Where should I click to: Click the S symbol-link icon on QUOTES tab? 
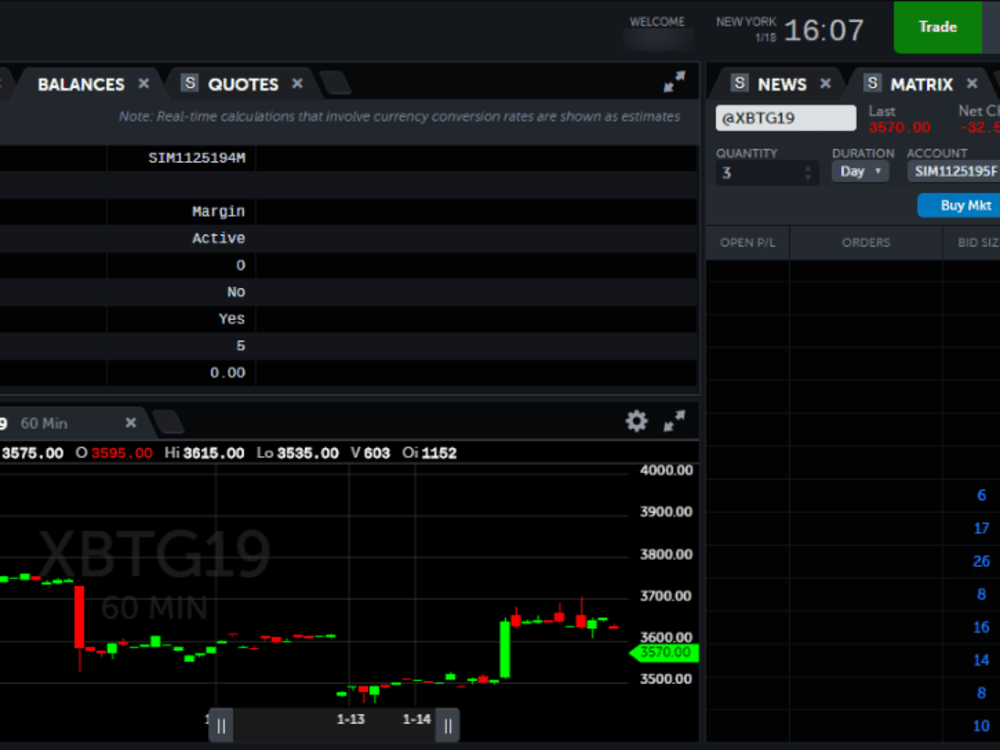189,83
